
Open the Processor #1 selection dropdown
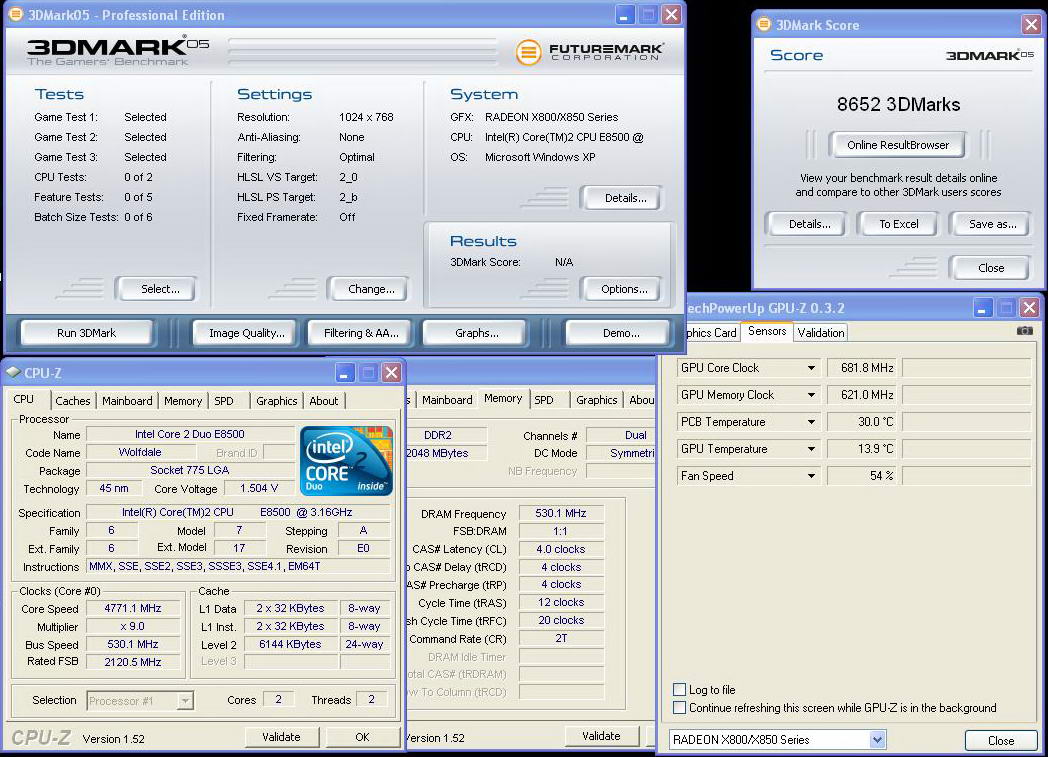tap(185, 701)
